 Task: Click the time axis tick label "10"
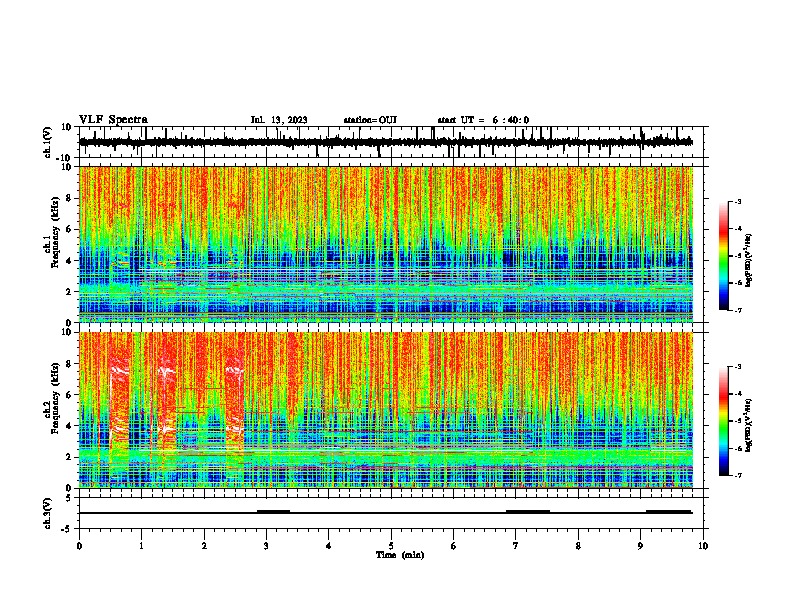pos(703,546)
